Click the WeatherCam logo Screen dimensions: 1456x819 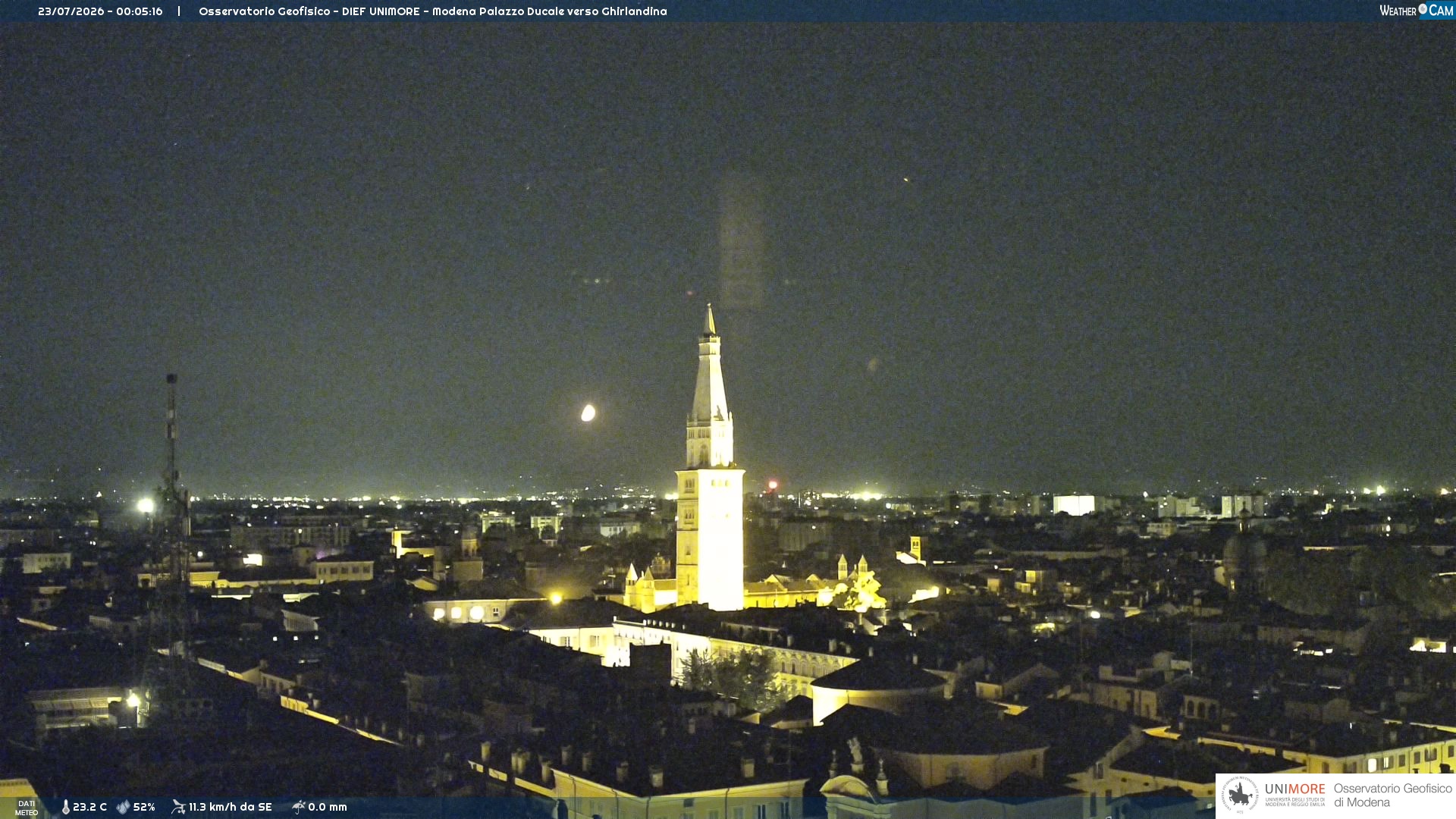1416,11
